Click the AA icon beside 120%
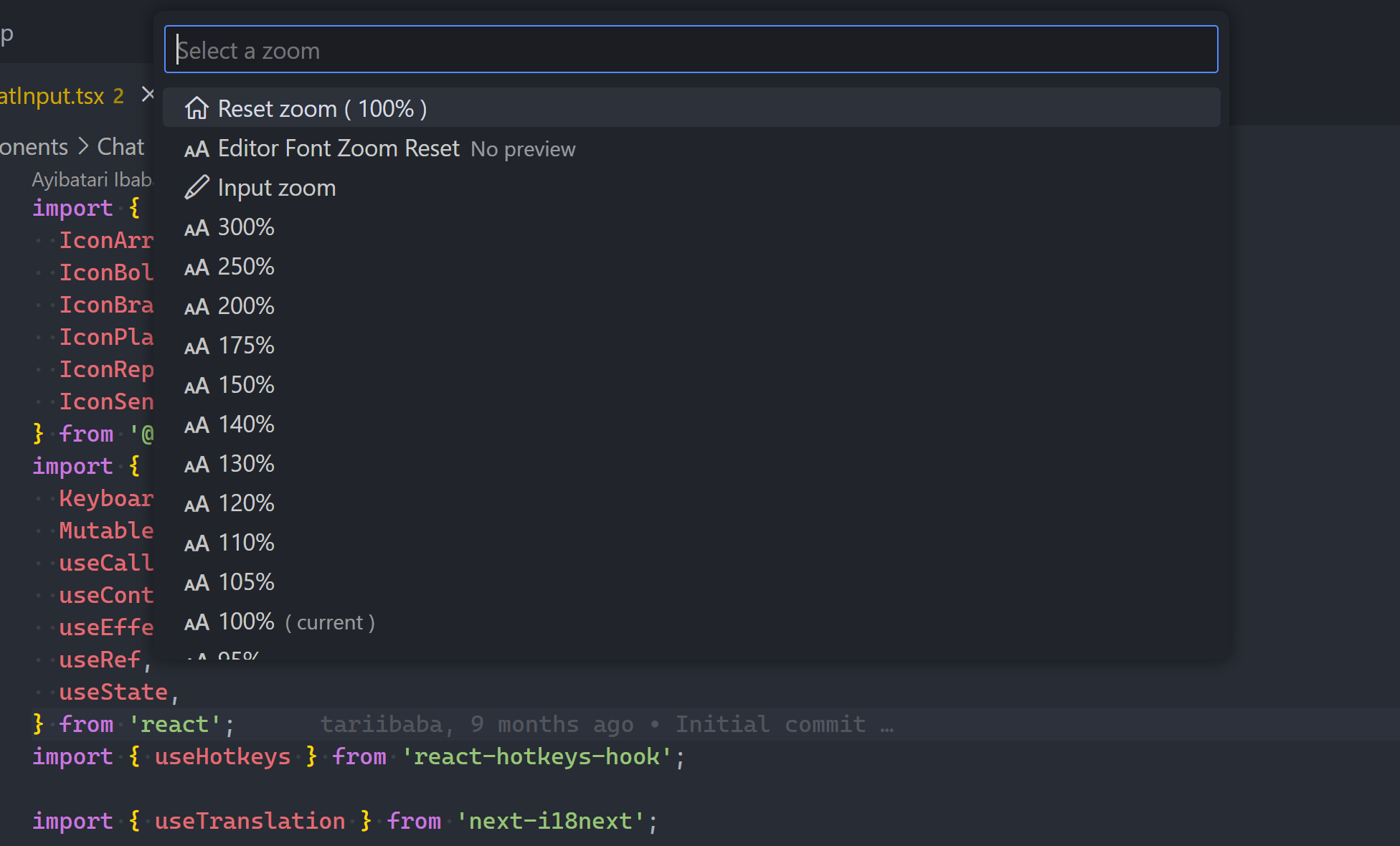Viewport: 1400px width, 846px height. tap(197, 504)
